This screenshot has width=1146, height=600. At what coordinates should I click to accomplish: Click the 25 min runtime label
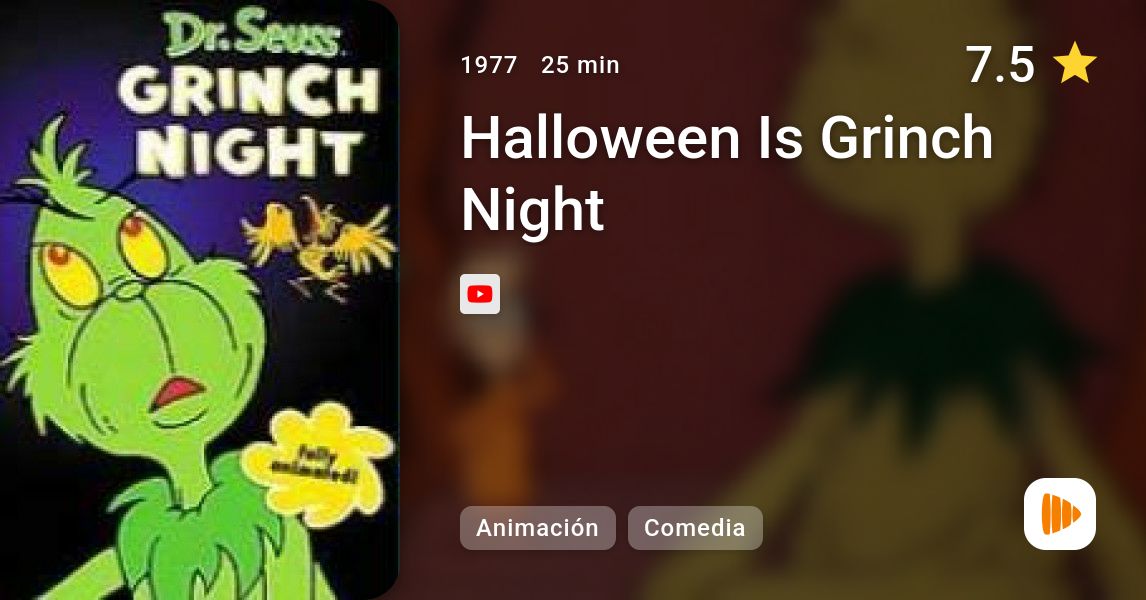pos(580,65)
